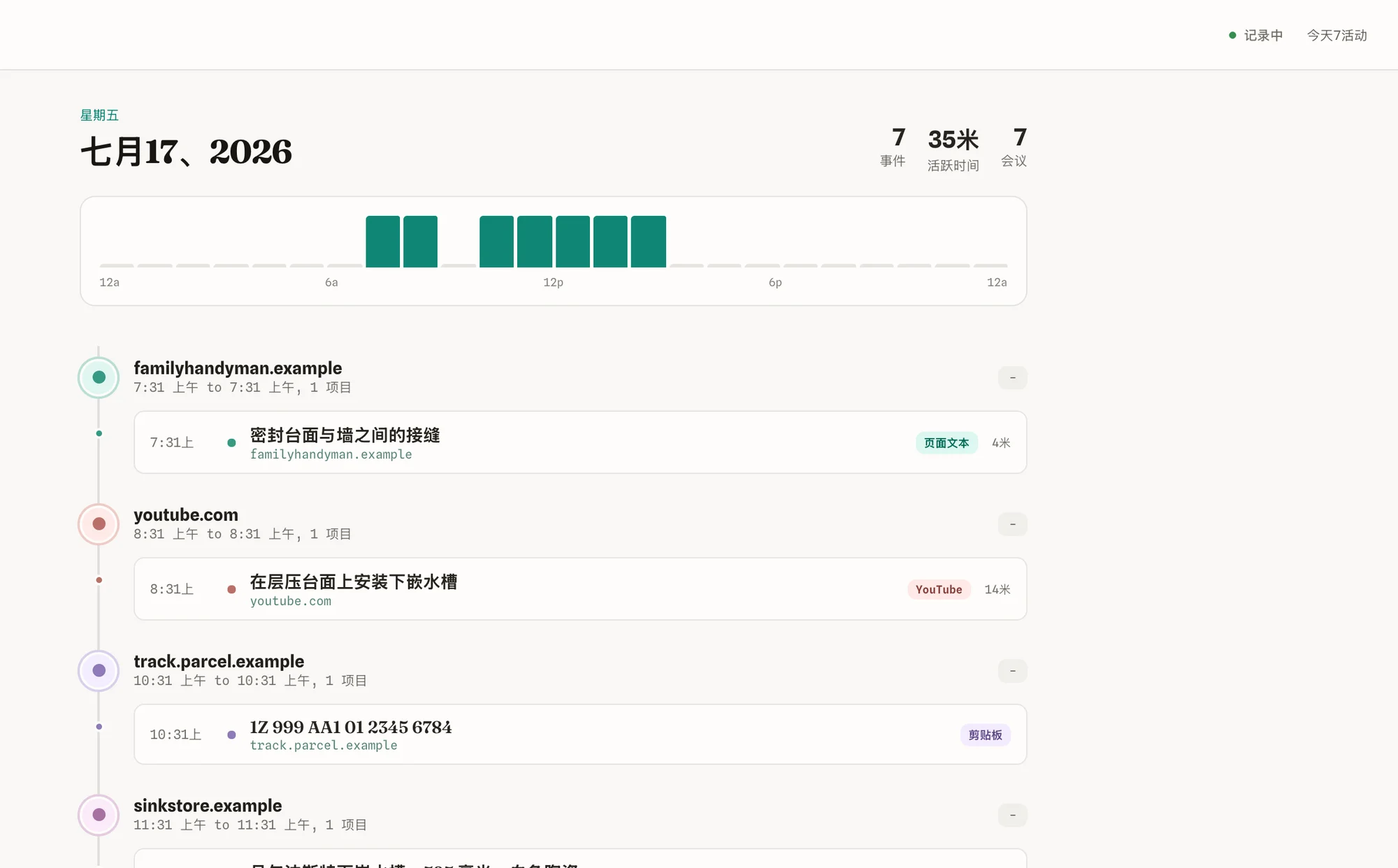The width and height of the screenshot is (1398, 868).
Task: Click the track.parcel.example purple timeline circle
Action: [99, 671]
